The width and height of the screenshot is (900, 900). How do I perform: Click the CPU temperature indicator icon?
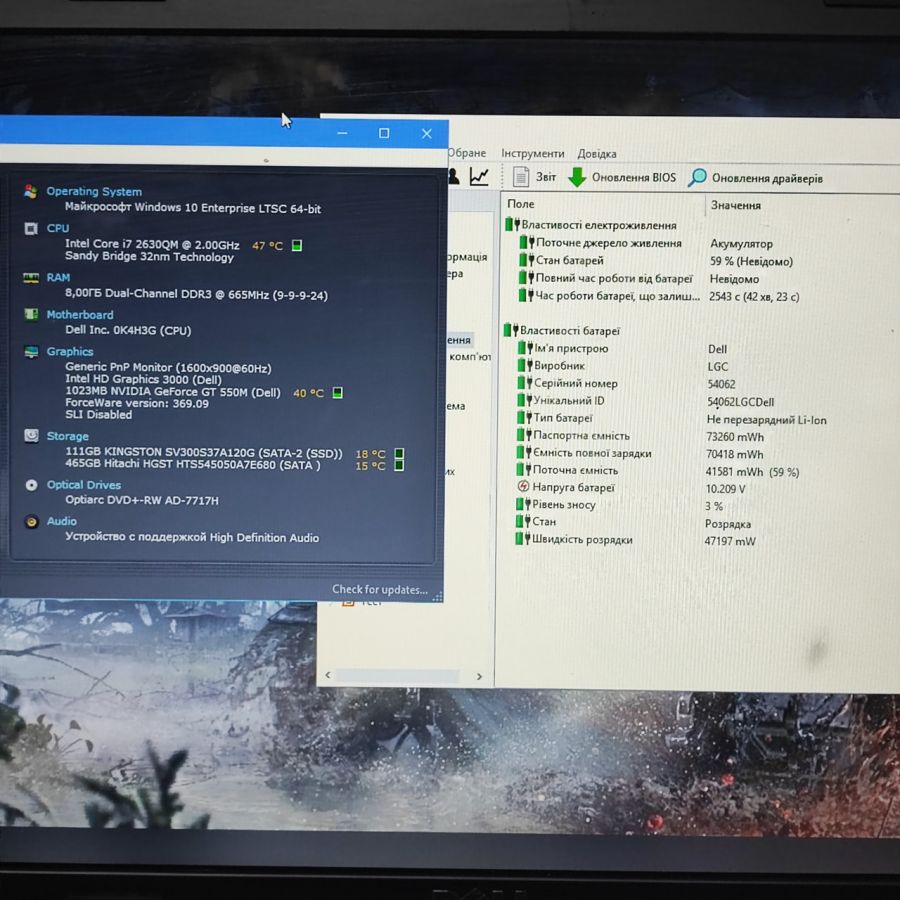pos(297,246)
